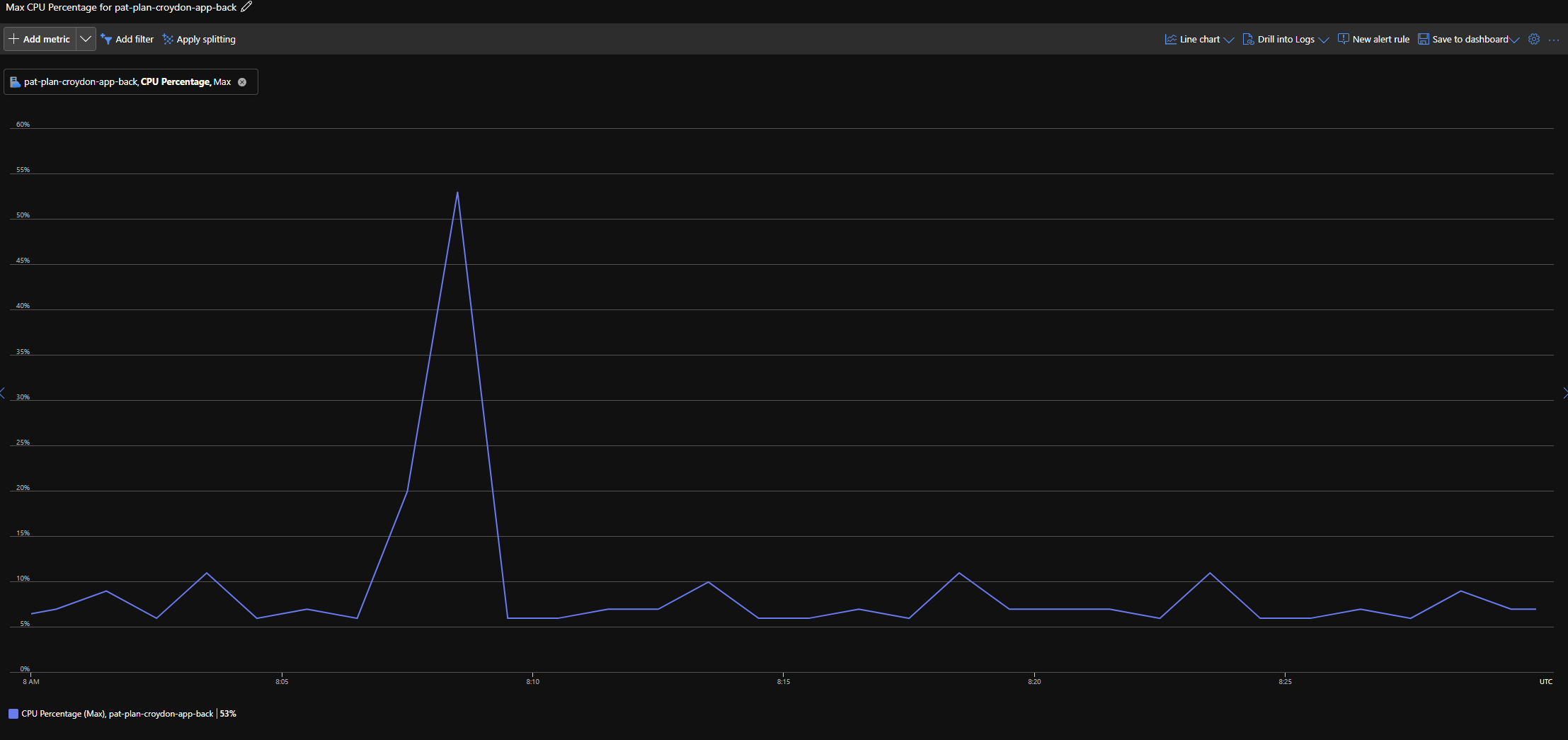Image resolution: width=1568 pixels, height=740 pixels.
Task: Click the legend color swatch for CPU Percentage
Action: pyautogui.click(x=13, y=714)
